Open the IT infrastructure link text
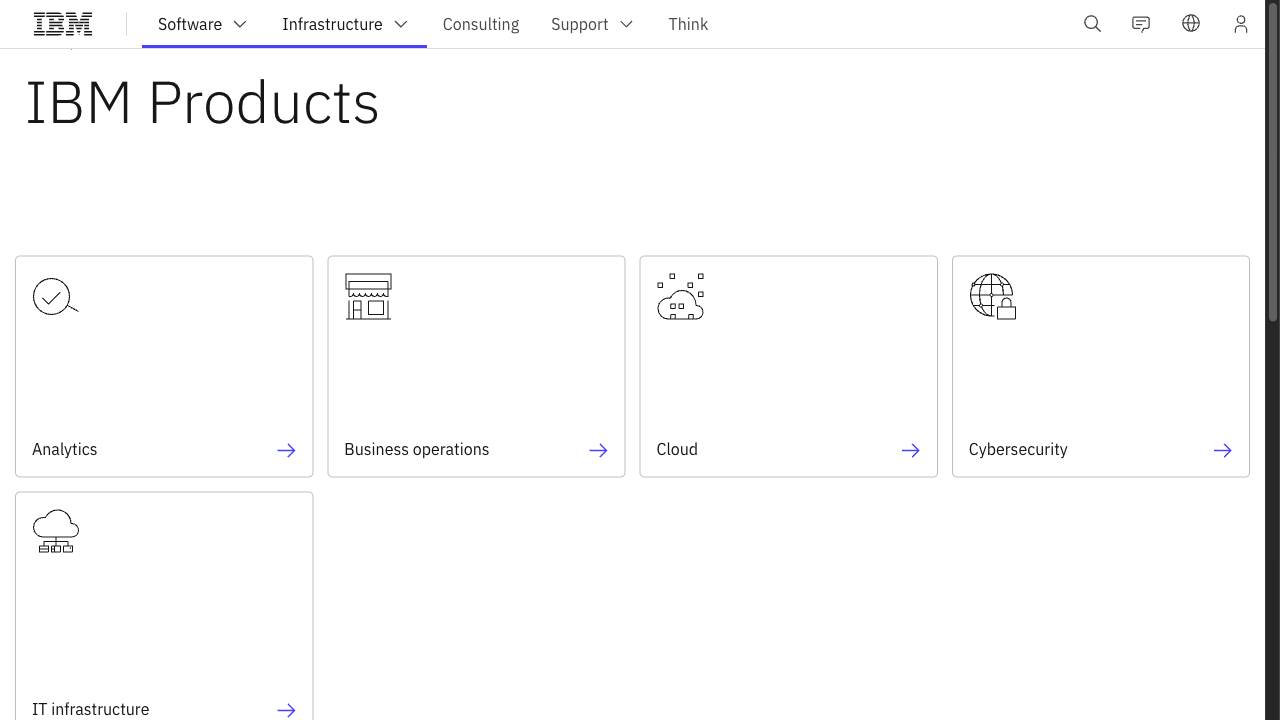 click(x=91, y=709)
